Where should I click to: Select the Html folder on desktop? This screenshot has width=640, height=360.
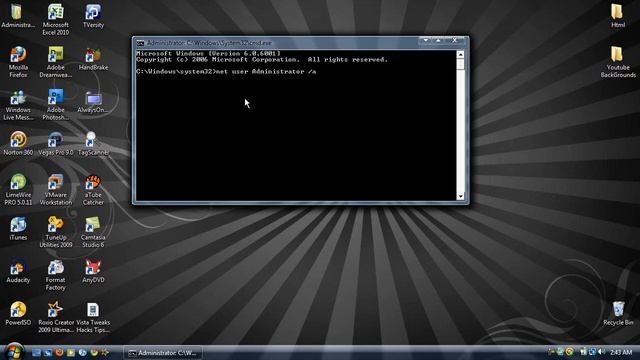coord(618,16)
